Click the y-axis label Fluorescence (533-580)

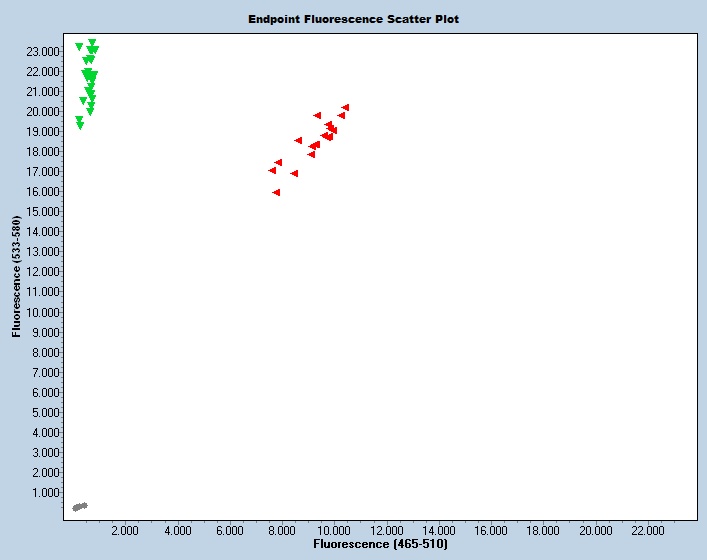17,273
